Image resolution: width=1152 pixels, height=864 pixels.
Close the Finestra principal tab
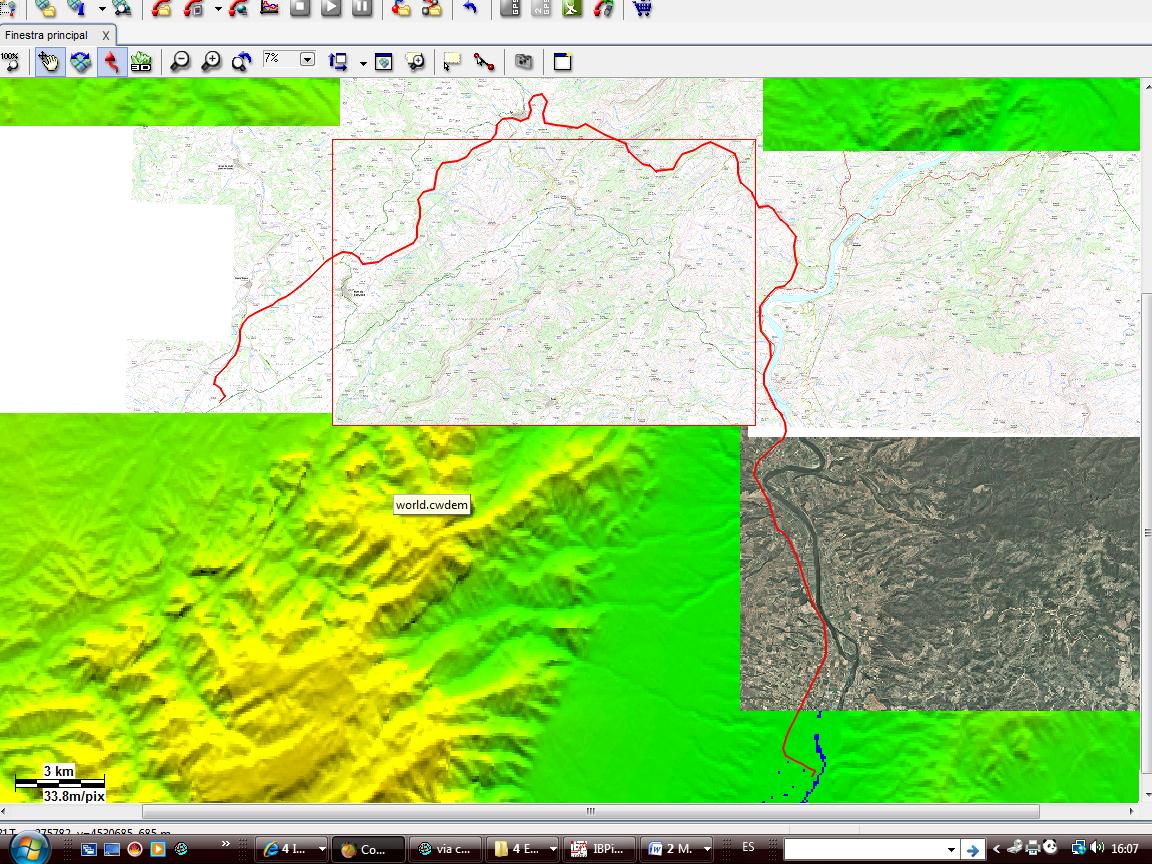(106, 35)
